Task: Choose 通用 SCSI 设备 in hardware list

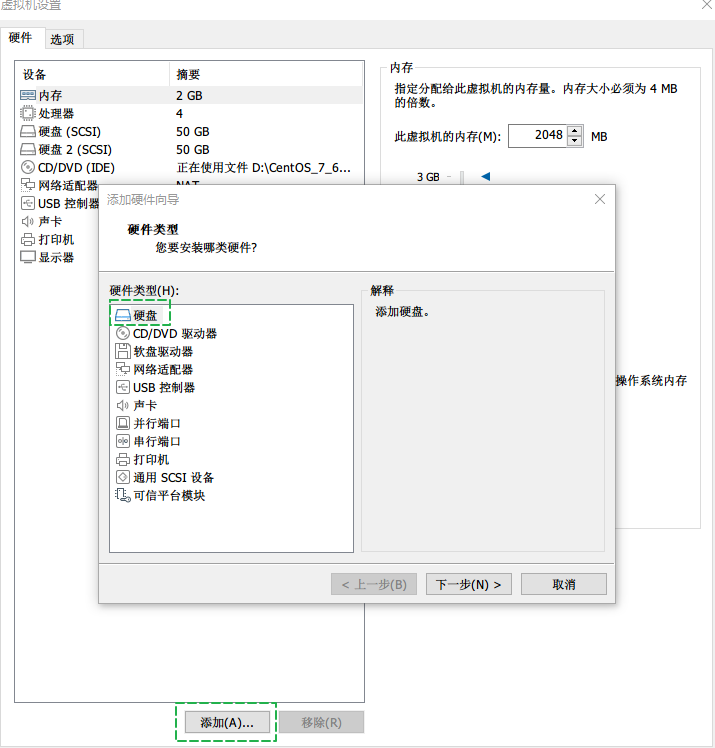Action: (173, 478)
